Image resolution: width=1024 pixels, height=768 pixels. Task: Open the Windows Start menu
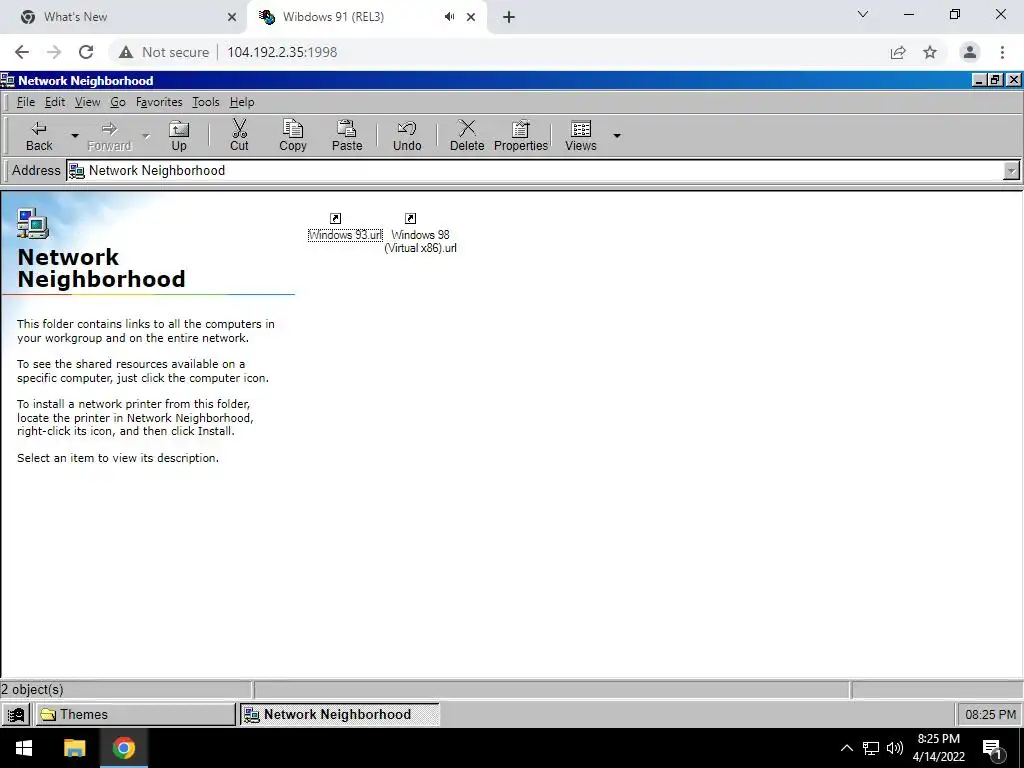point(24,748)
